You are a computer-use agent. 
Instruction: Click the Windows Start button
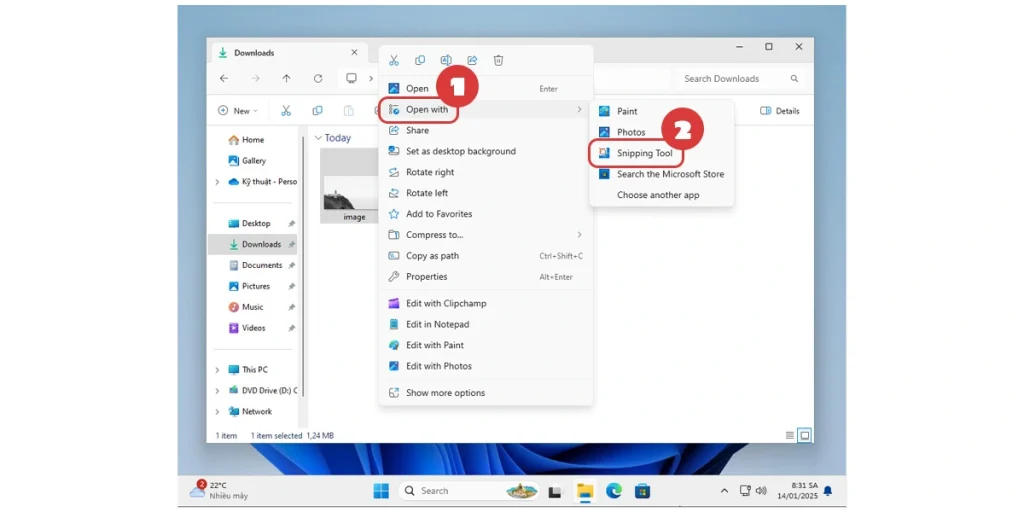click(x=381, y=490)
